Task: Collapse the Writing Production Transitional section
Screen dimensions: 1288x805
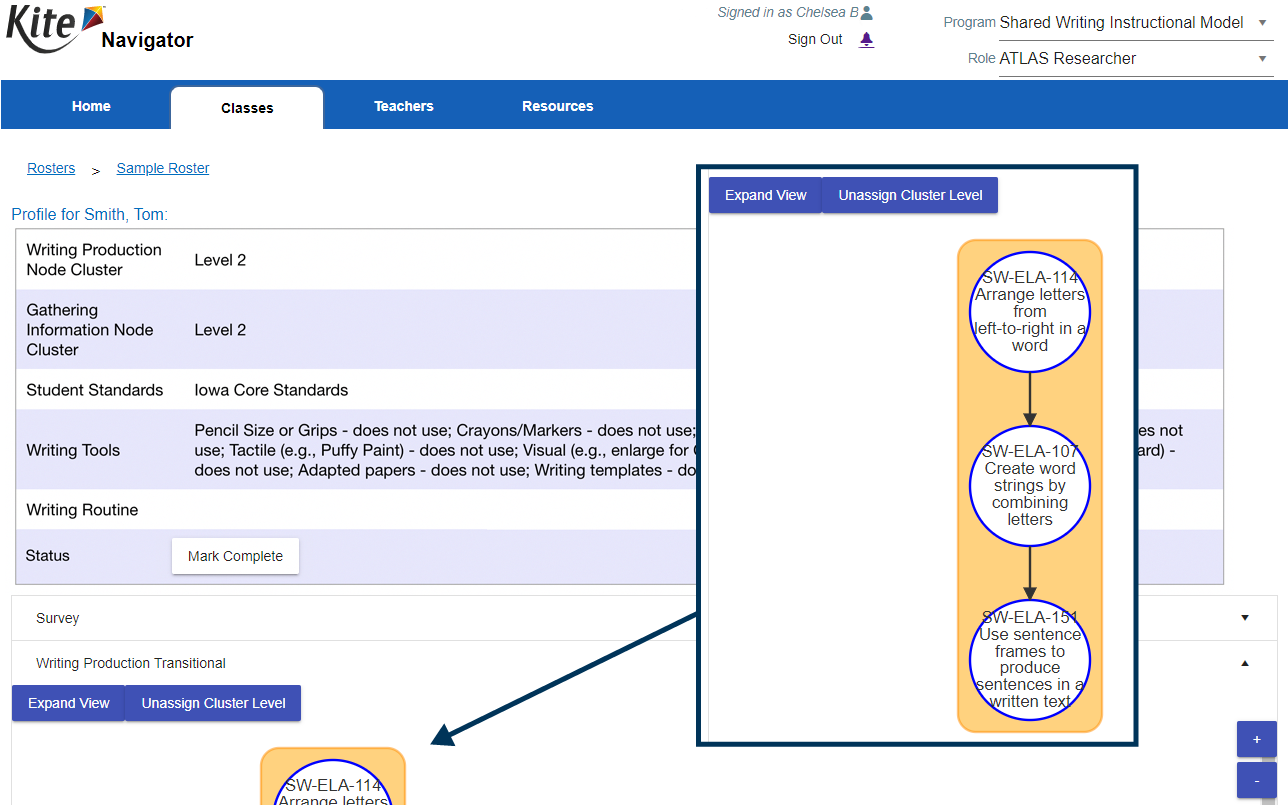Action: [x=644, y=663]
